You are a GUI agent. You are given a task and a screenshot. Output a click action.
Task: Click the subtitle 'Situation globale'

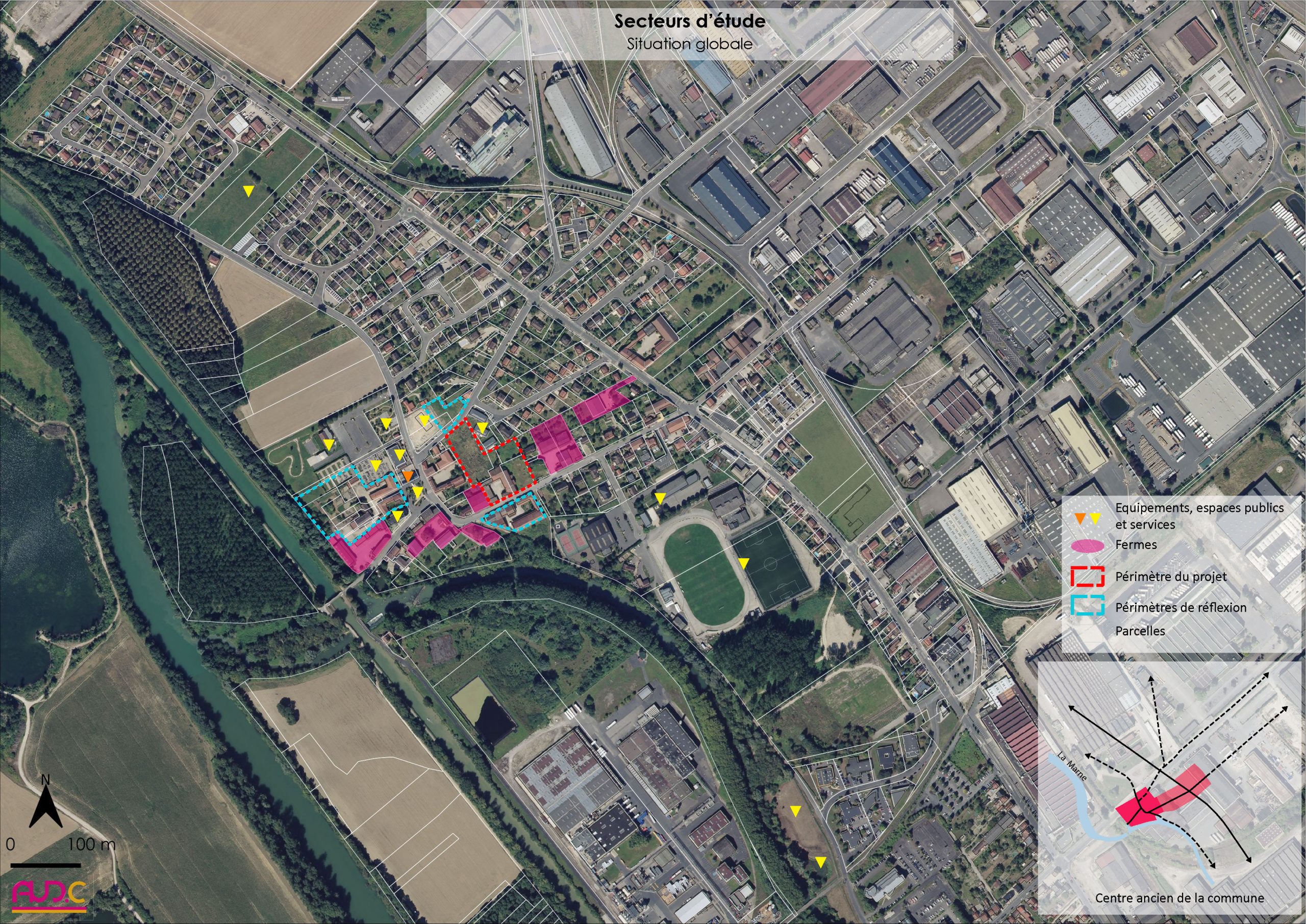tap(689, 44)
